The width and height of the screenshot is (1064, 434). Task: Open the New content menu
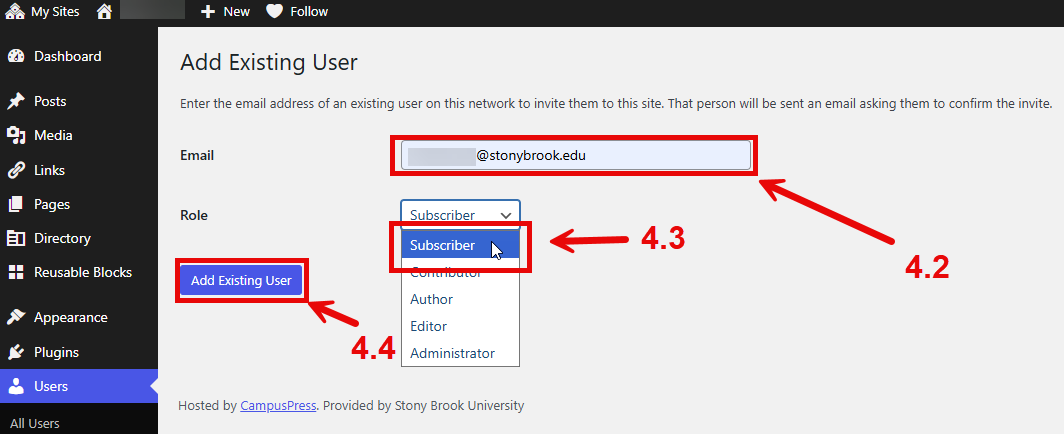(225, 12)
